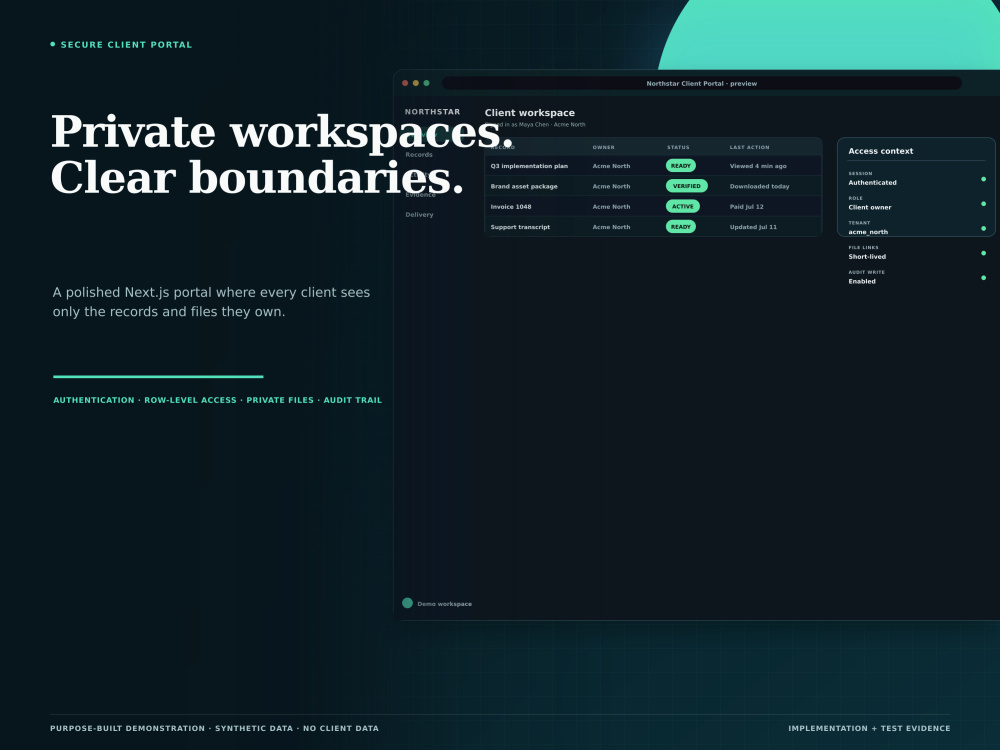1000x750 pixels.
Task: Click the PURPOSE-BUILT DEMONSTRATION footer text
Action: [x=128, y=728]
